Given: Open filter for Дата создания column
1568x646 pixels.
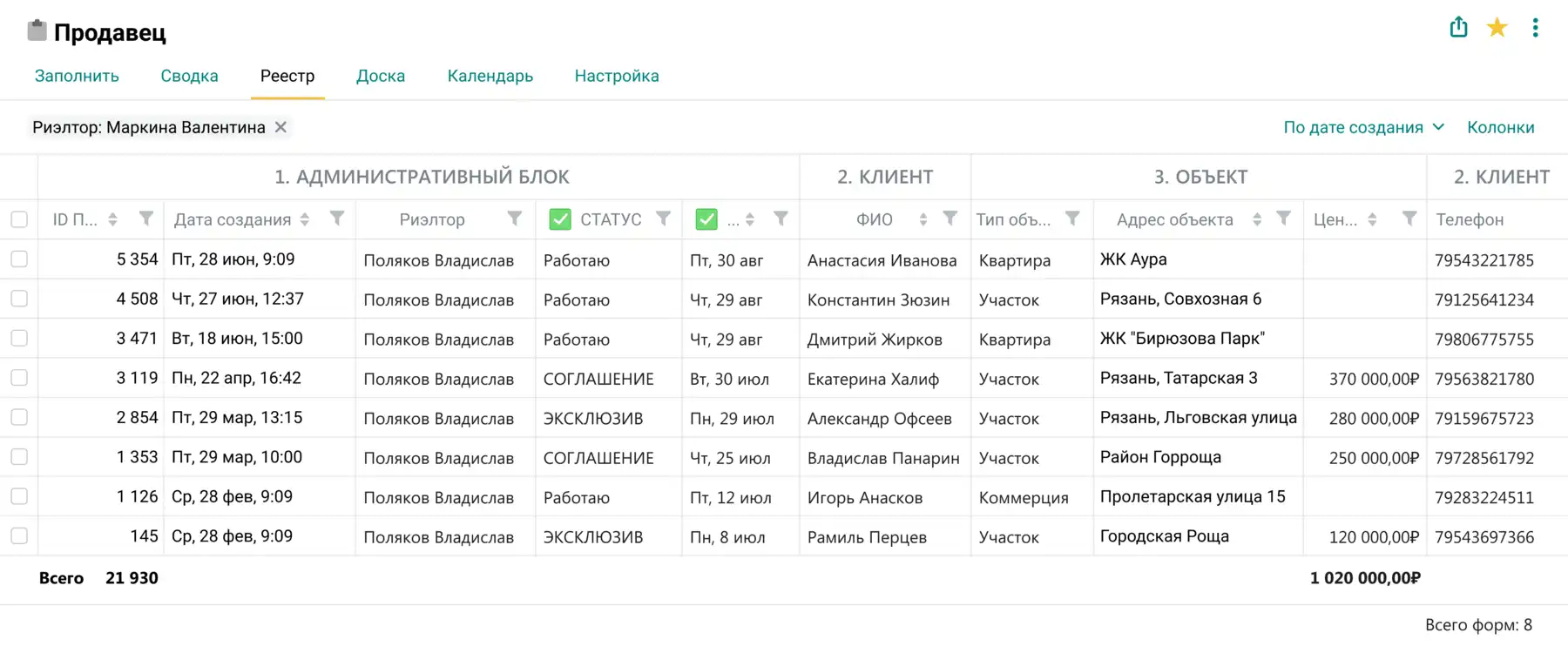Looking at the screenshot, I should tap(337, 219).
